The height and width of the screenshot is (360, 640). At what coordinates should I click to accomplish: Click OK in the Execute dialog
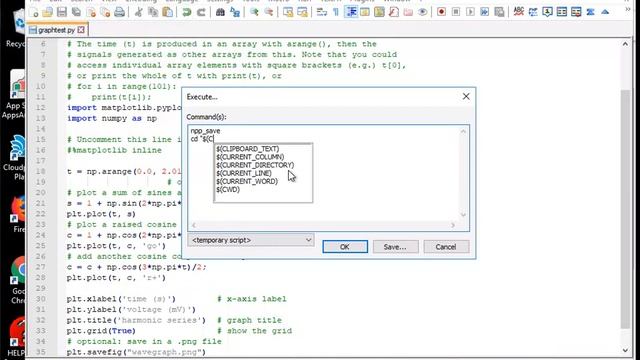(x=345, y=247)
